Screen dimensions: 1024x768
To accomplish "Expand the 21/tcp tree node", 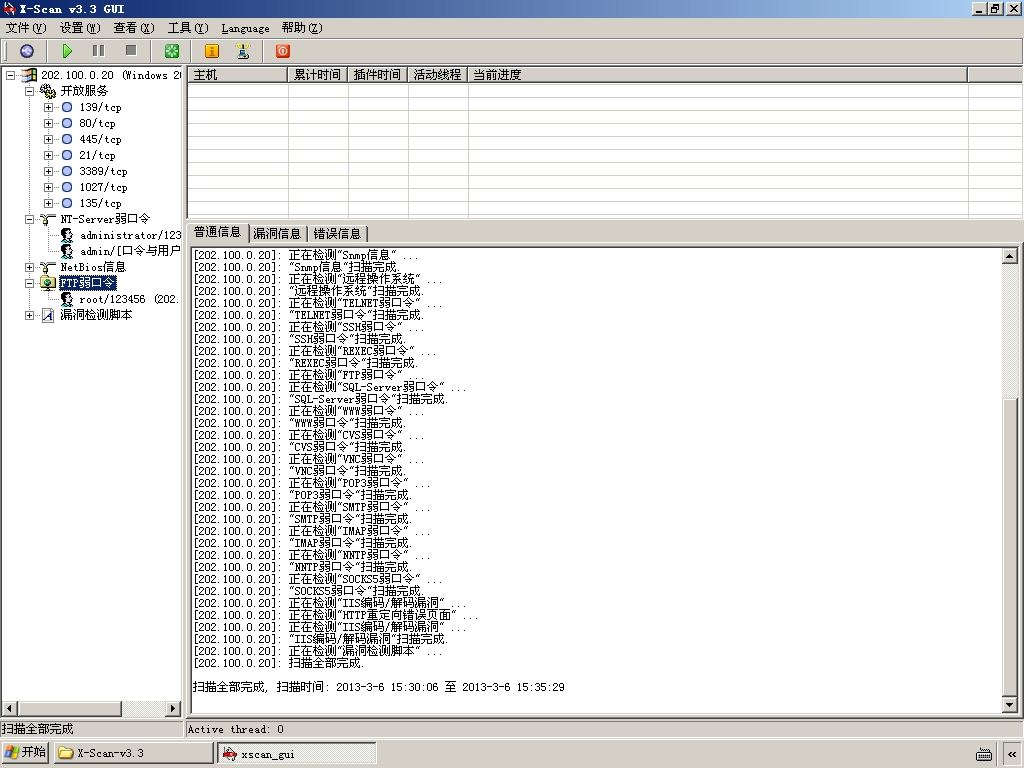I will click(48, 155).
